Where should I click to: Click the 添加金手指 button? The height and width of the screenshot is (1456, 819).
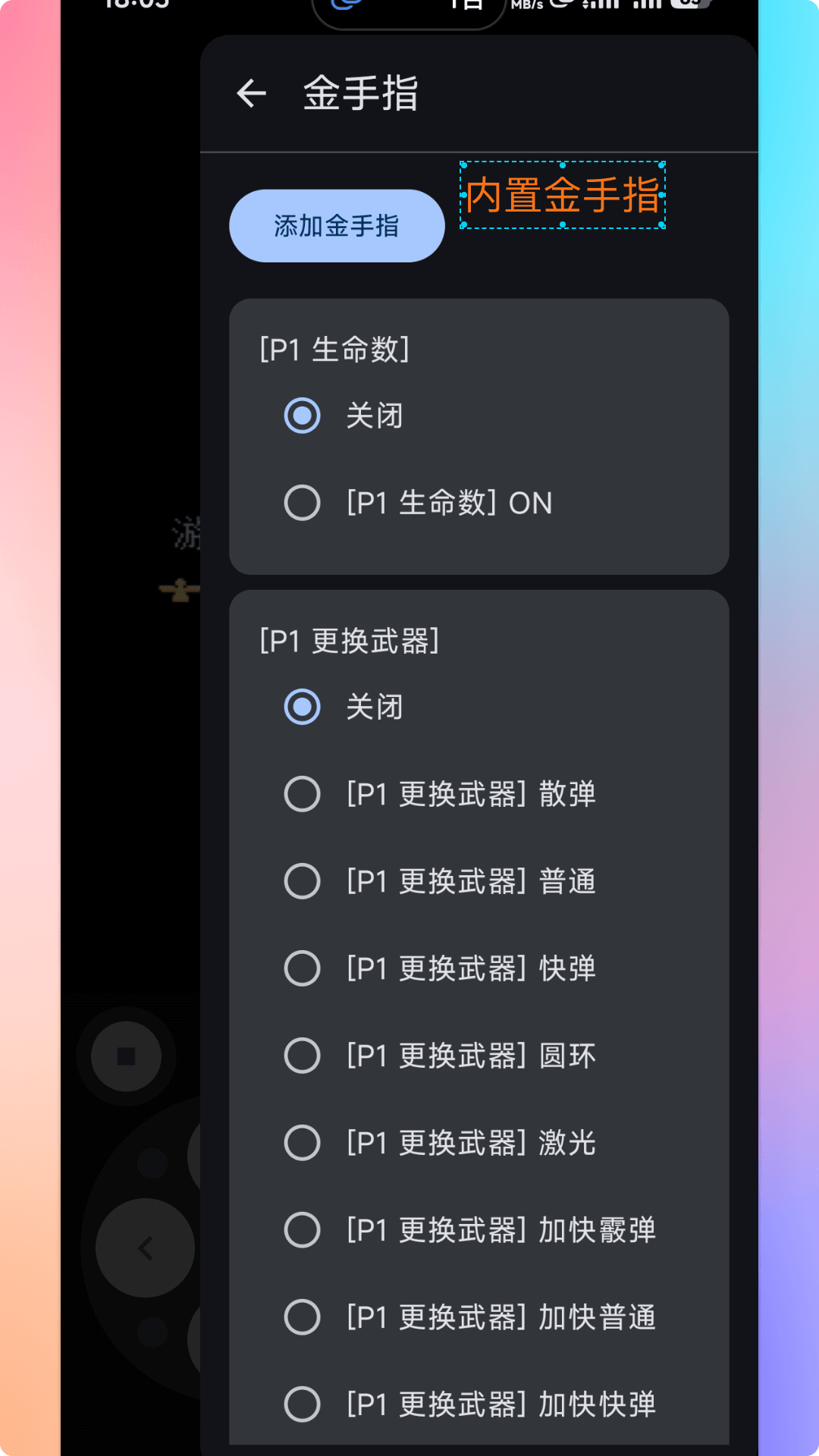click(x=337, y=224)
